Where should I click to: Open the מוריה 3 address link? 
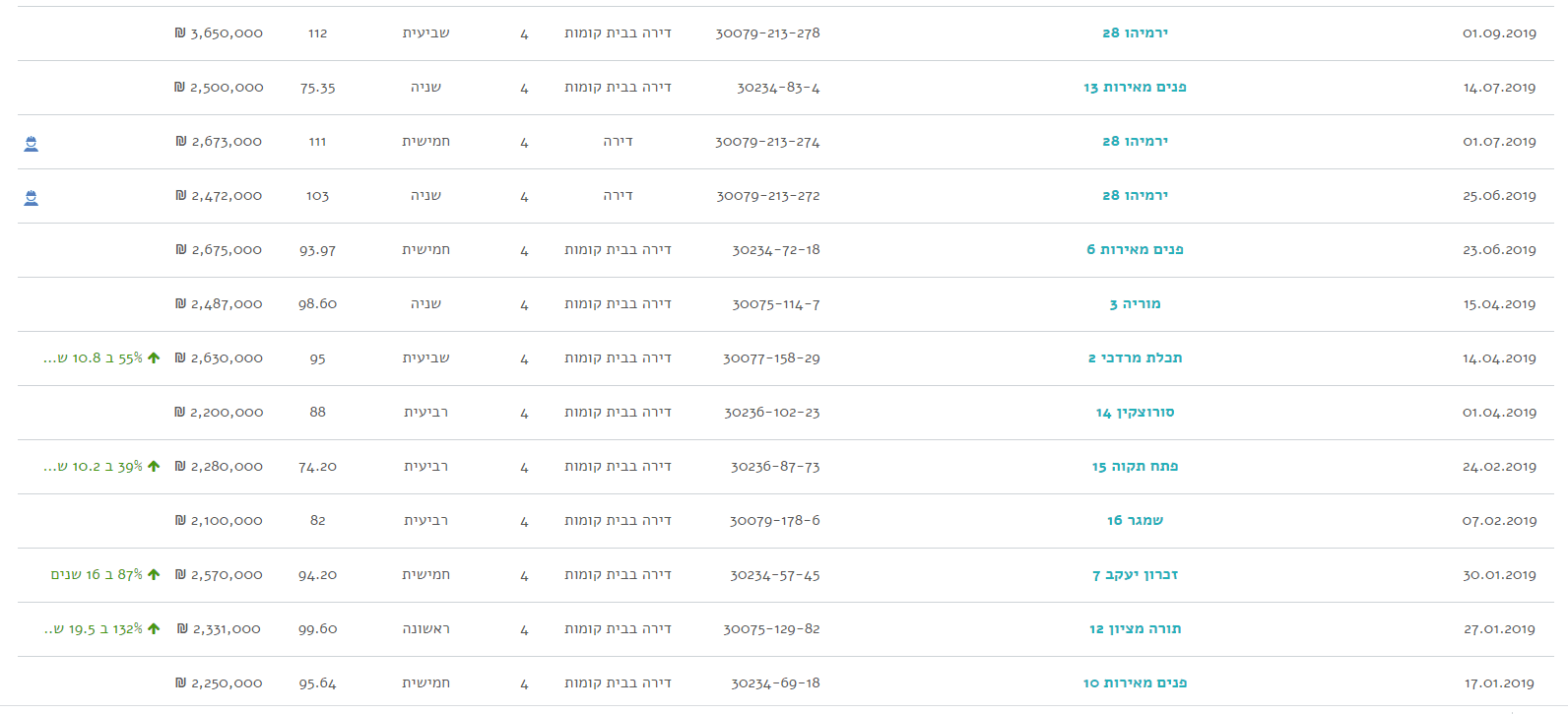point(1135,304)
